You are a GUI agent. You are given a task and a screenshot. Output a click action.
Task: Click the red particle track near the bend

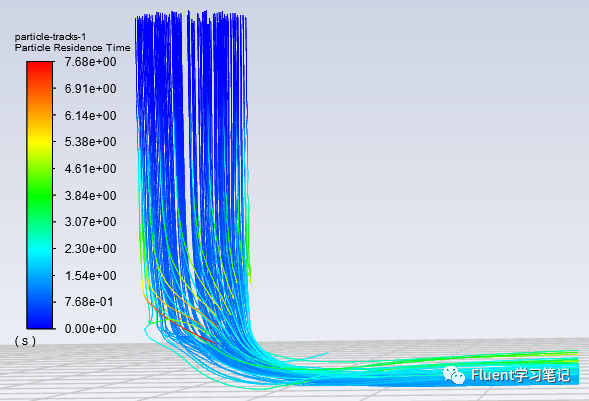click(195, 332)
